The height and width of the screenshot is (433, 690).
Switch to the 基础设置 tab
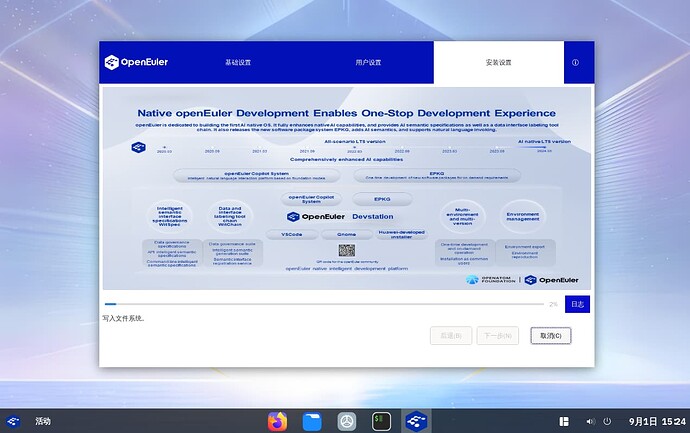click(x=236, y=62)
